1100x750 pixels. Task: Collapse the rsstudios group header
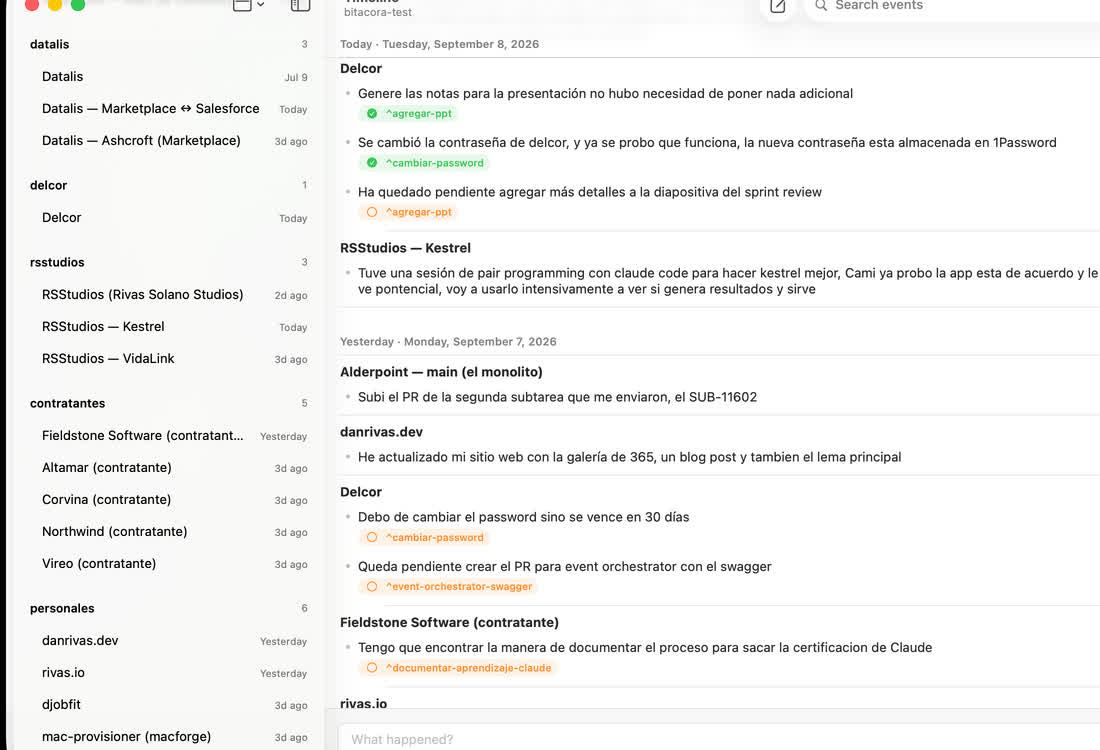168,262
